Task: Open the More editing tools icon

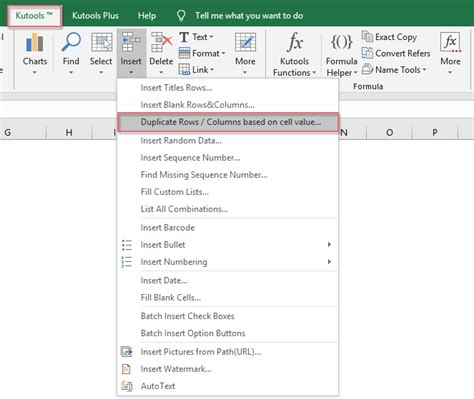Action: pos(245,42)
